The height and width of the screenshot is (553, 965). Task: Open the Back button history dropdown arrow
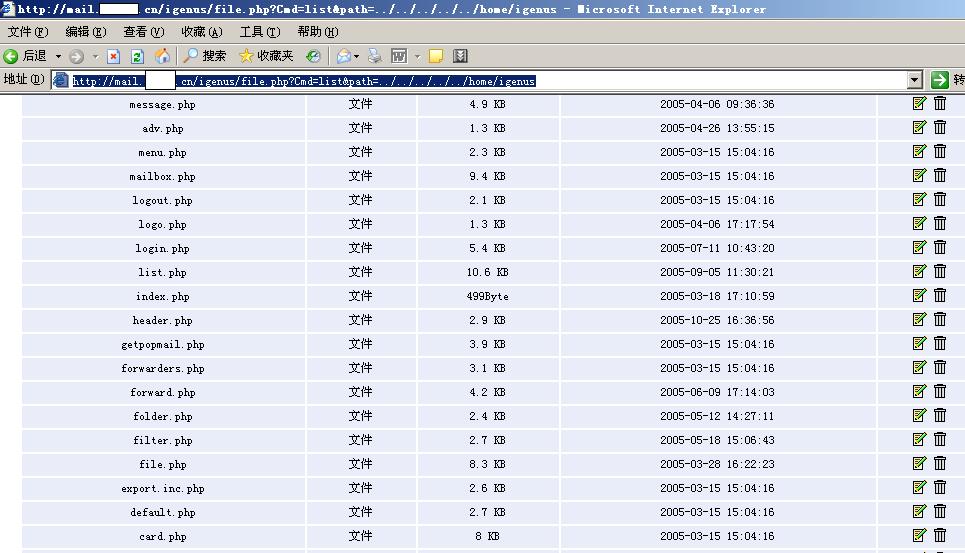[x=58, y=57]
